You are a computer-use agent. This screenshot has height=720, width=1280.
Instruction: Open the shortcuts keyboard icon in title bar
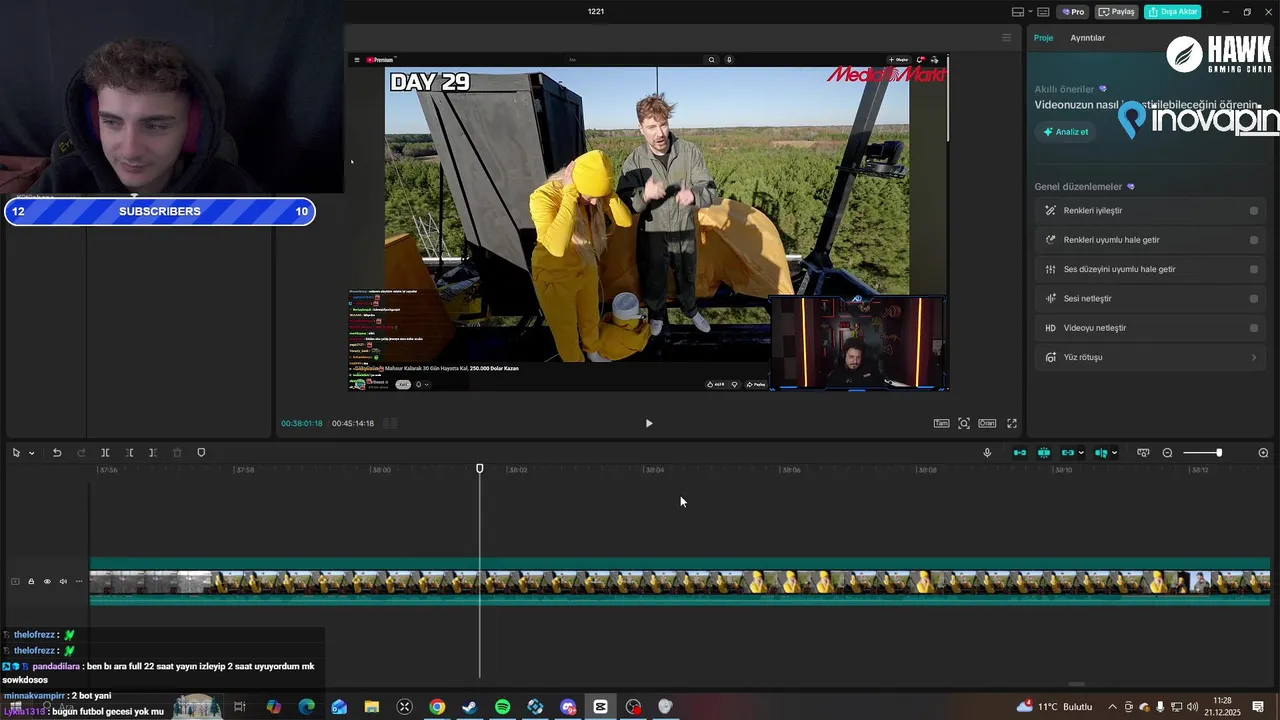click(1043, 12)
